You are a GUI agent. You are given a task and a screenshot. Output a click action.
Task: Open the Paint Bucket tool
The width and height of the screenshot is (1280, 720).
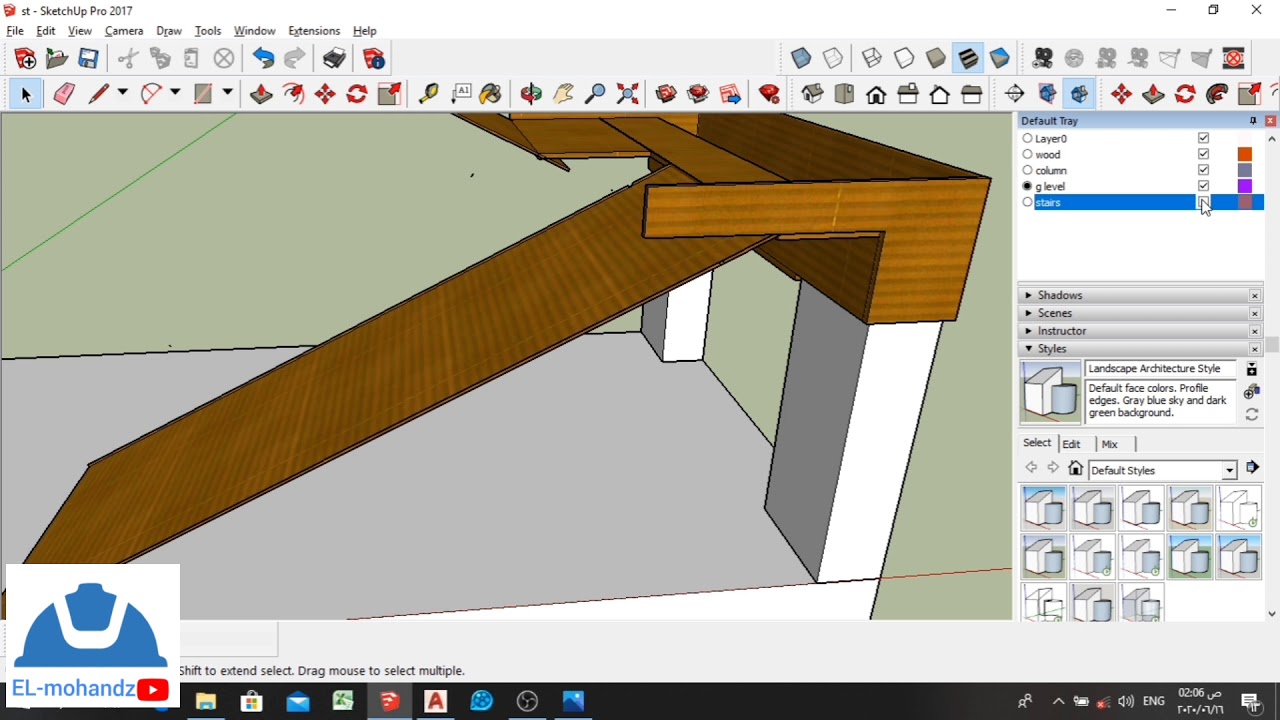(490, 94)
